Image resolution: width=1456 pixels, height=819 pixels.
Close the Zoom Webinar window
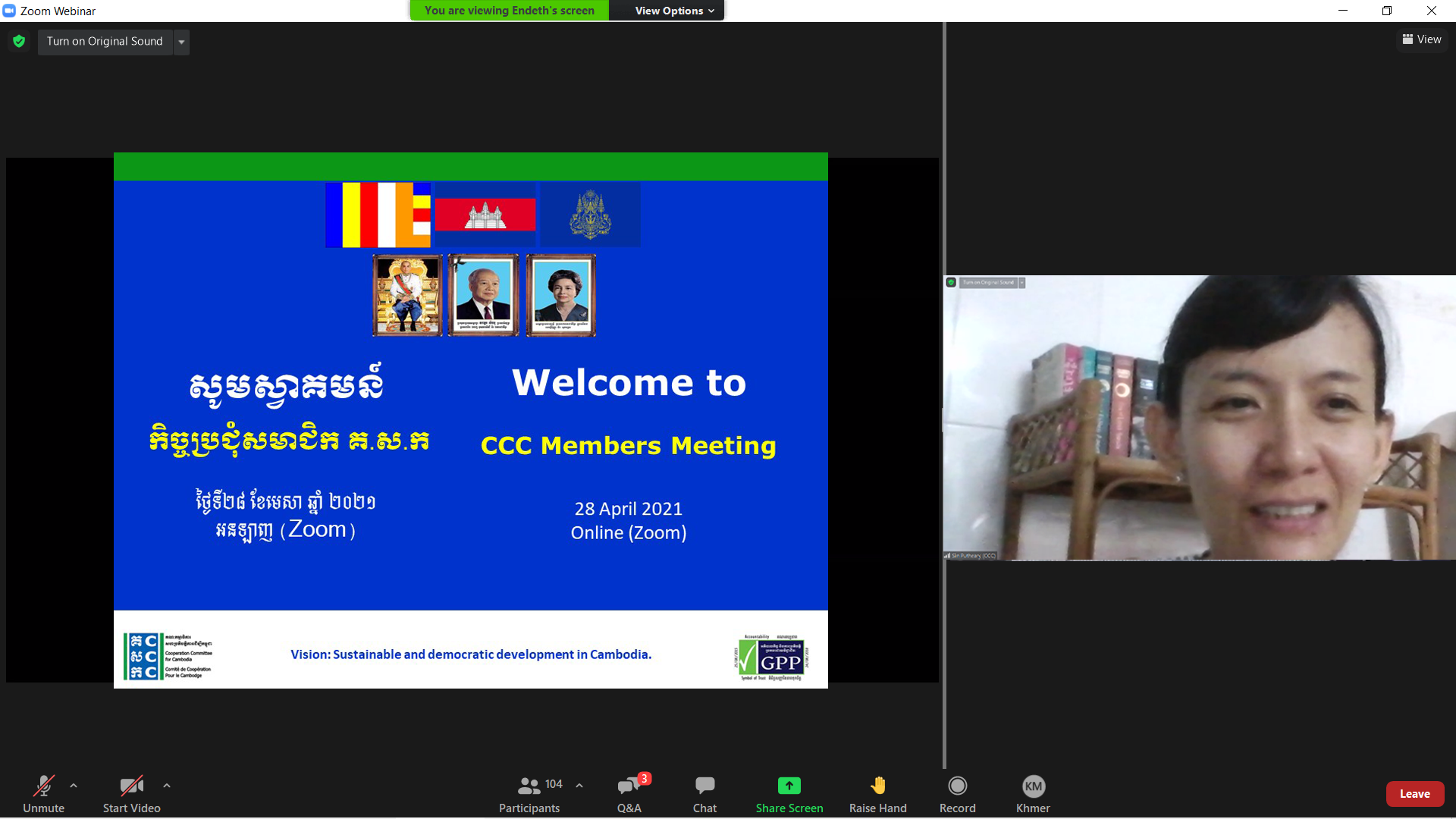coord(1432,11)
